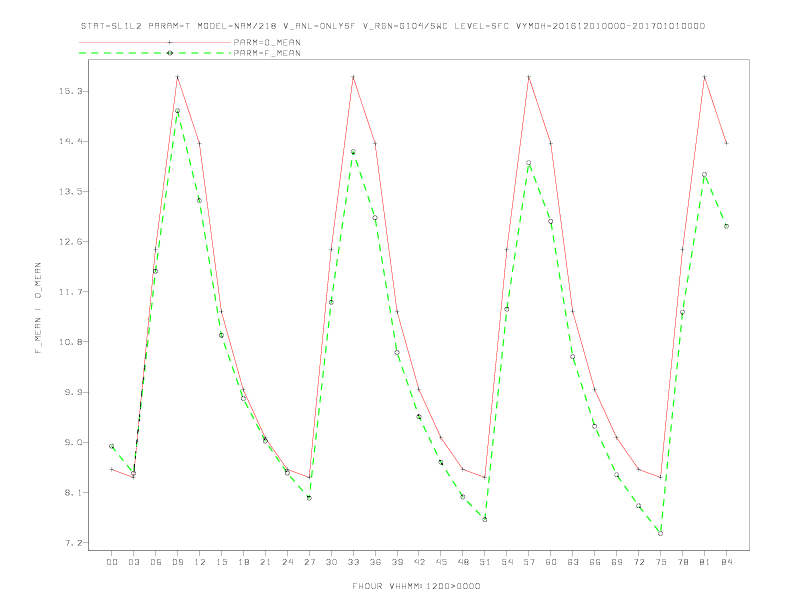The image size is (792, 612).
Task: Click the F_MEAN circle at hour 57
Action: pyautogui.click(x=529, y=163)
